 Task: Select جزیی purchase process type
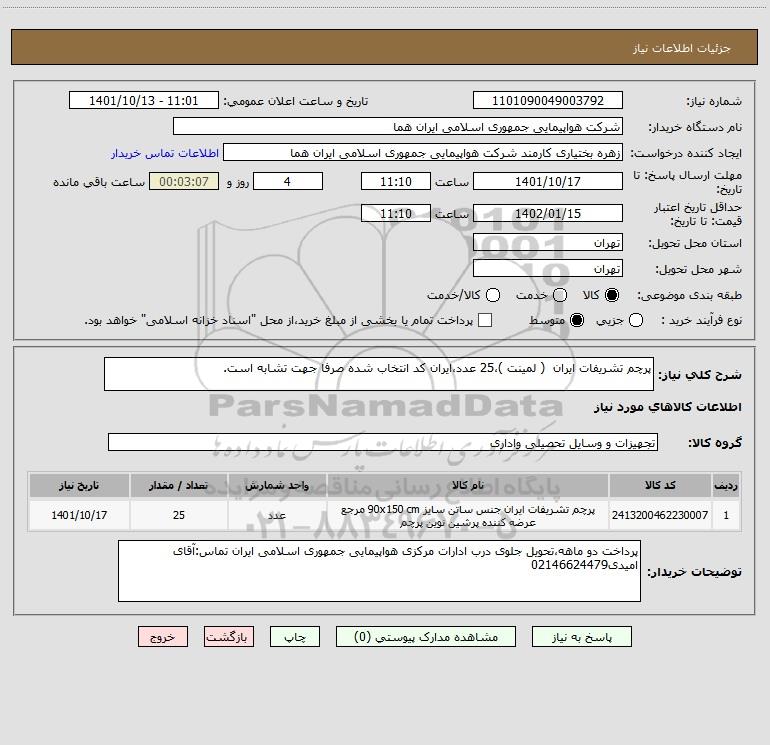(x=637, y=320)
